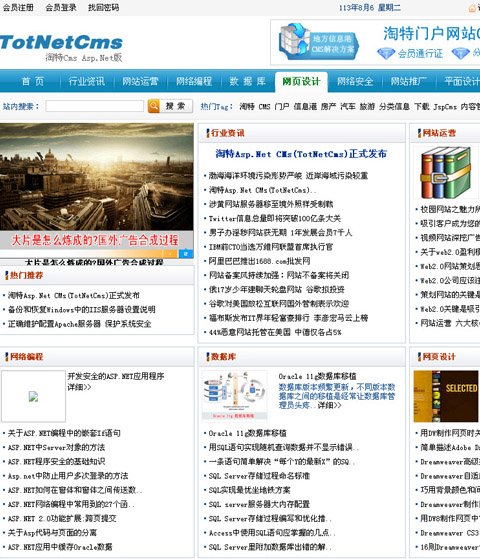
Task: Open 关于Asp代码与页面的分离 link
Action: coord(52,533)
